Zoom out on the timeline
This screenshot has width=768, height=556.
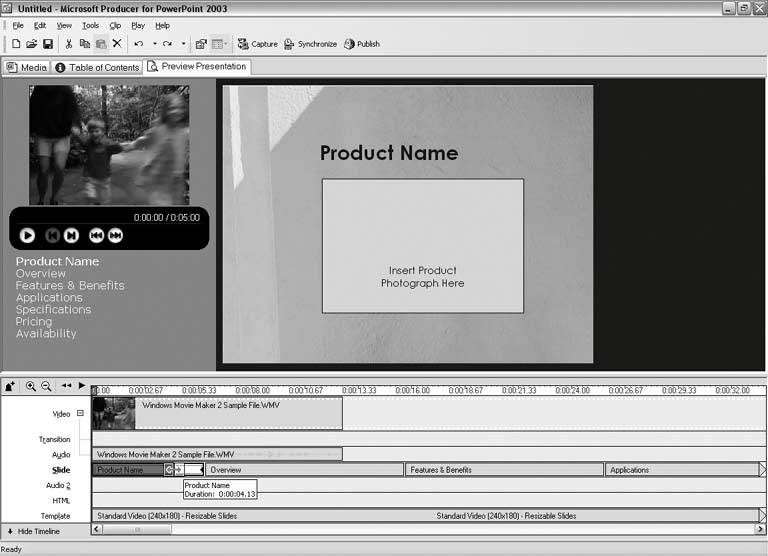[46, 386]
